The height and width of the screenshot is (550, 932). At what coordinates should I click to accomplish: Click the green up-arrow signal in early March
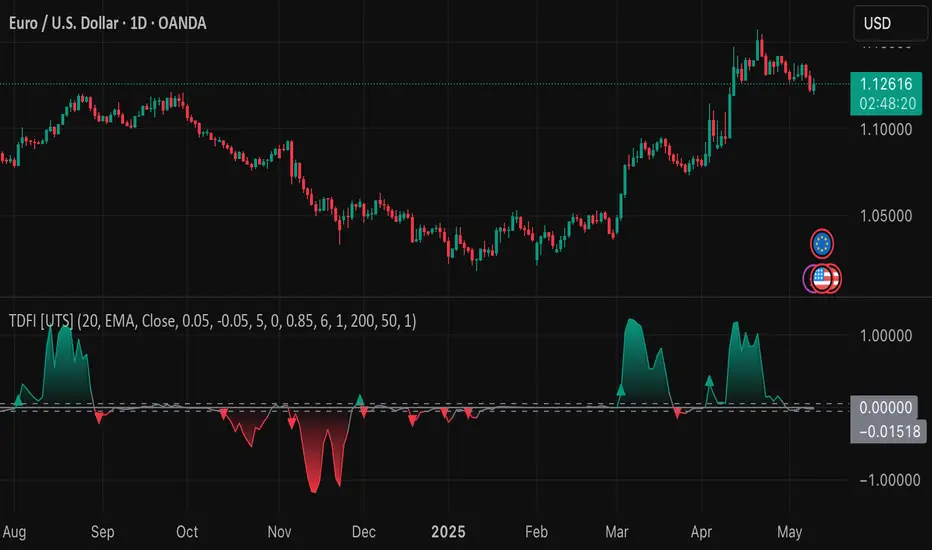[621, 390]
